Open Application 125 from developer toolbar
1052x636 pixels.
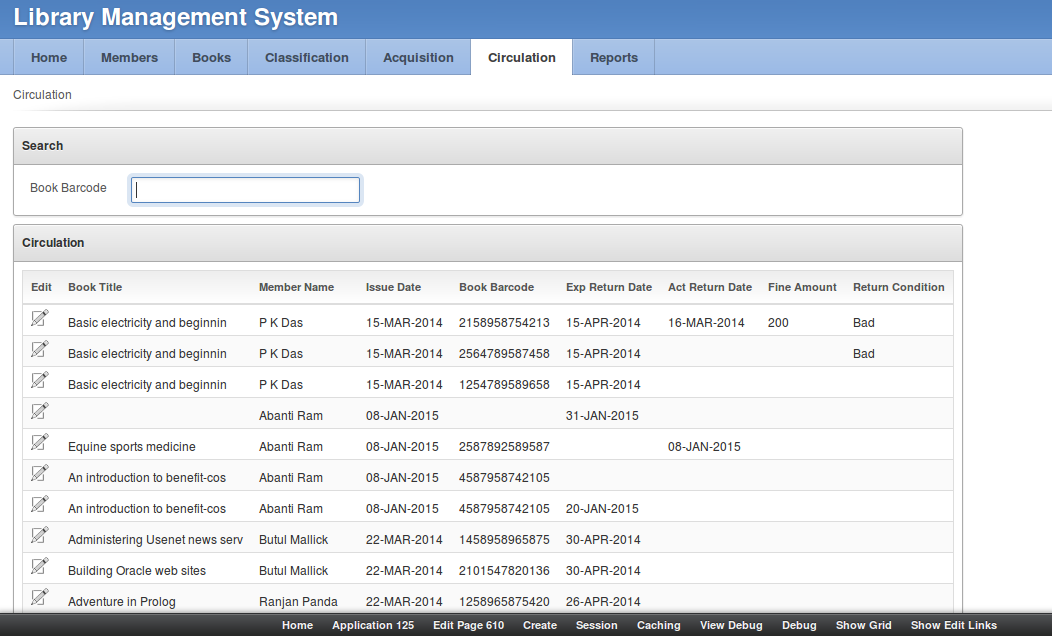coord(372,625)
